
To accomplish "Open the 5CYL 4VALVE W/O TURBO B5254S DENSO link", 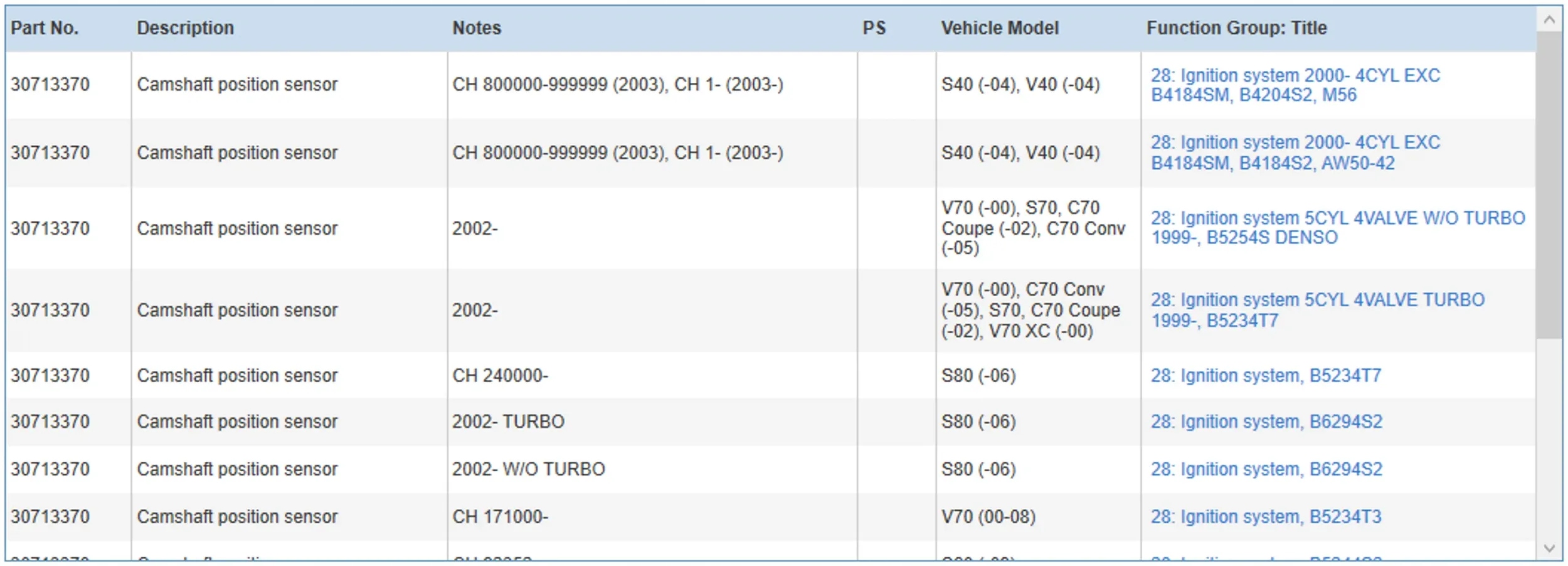I will pyautogui.click(x=1337, y=228).
